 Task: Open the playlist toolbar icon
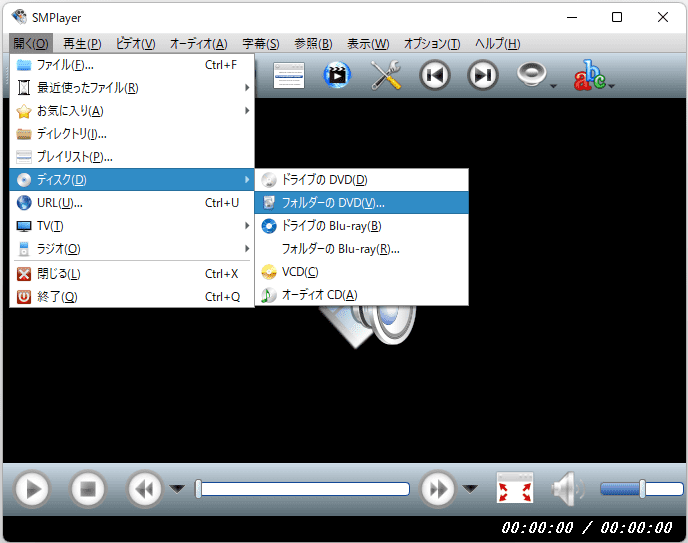click(x=289, y=75)
